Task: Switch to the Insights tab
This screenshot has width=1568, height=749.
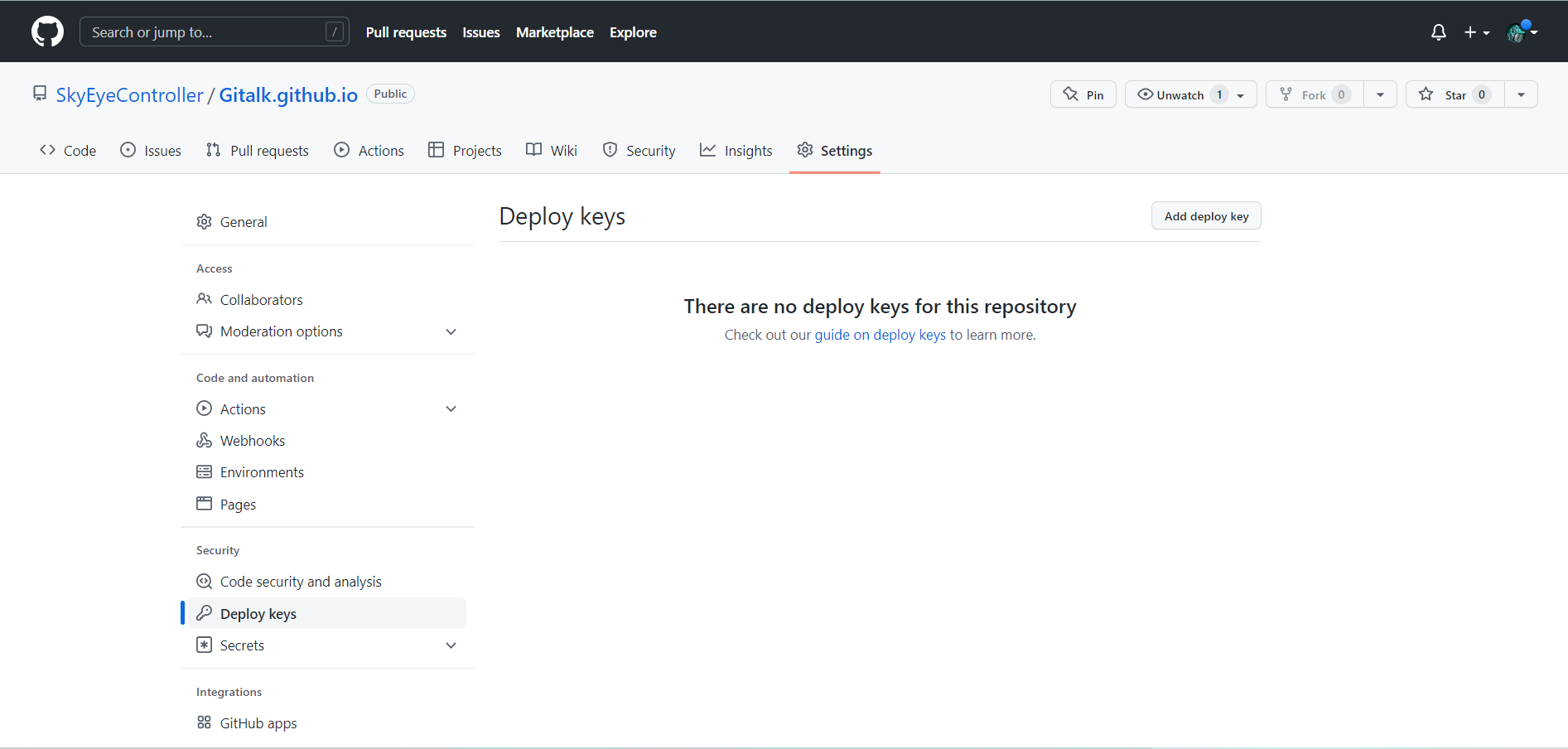Action: 736,150
